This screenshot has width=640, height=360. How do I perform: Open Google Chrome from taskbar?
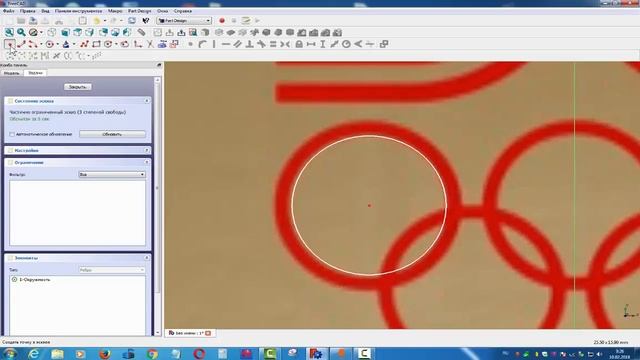[152, 354]
